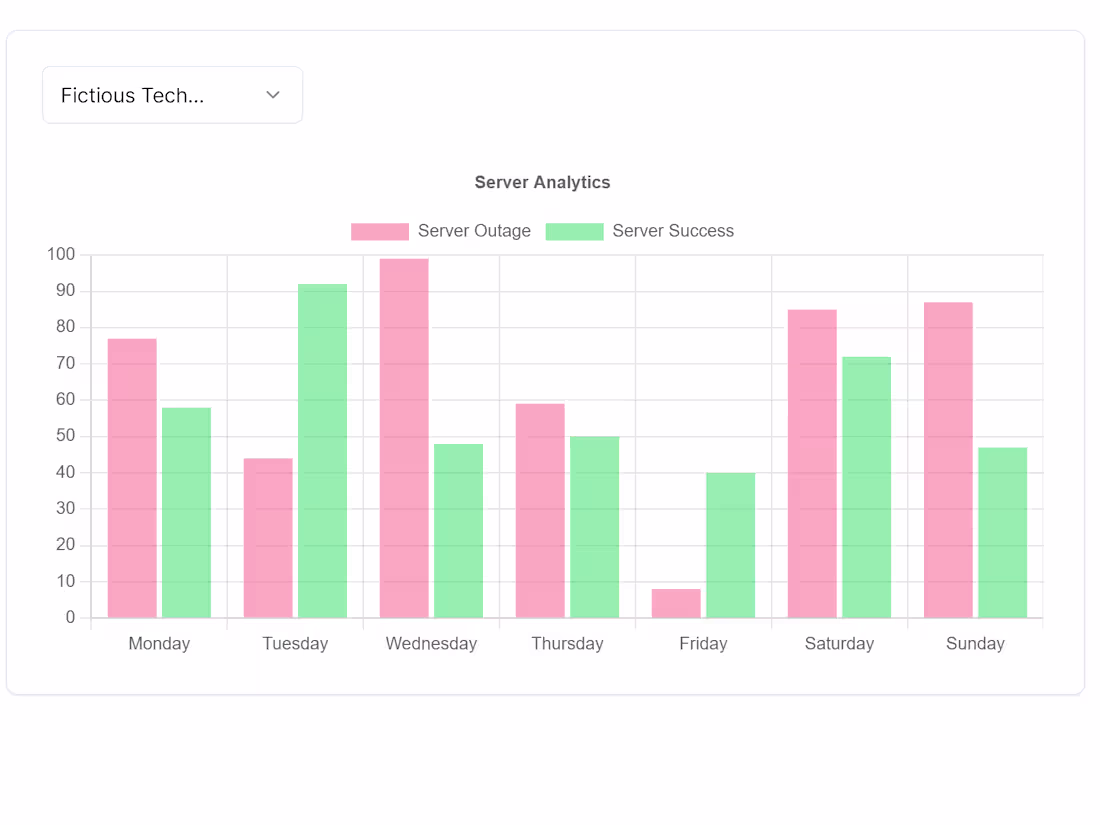This screenshot has height=825, width=1100.
Task: Select Sunday's green success bar
Action: click(x=1002, y=532)
